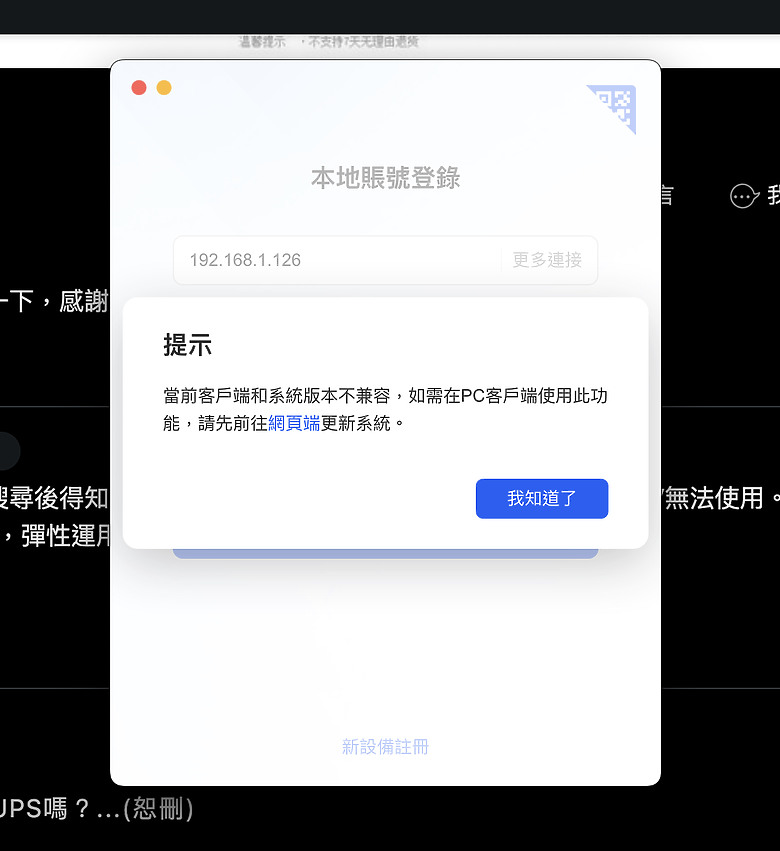
Task: Click the 感謝 text in background page
Action: pos(84,301)
